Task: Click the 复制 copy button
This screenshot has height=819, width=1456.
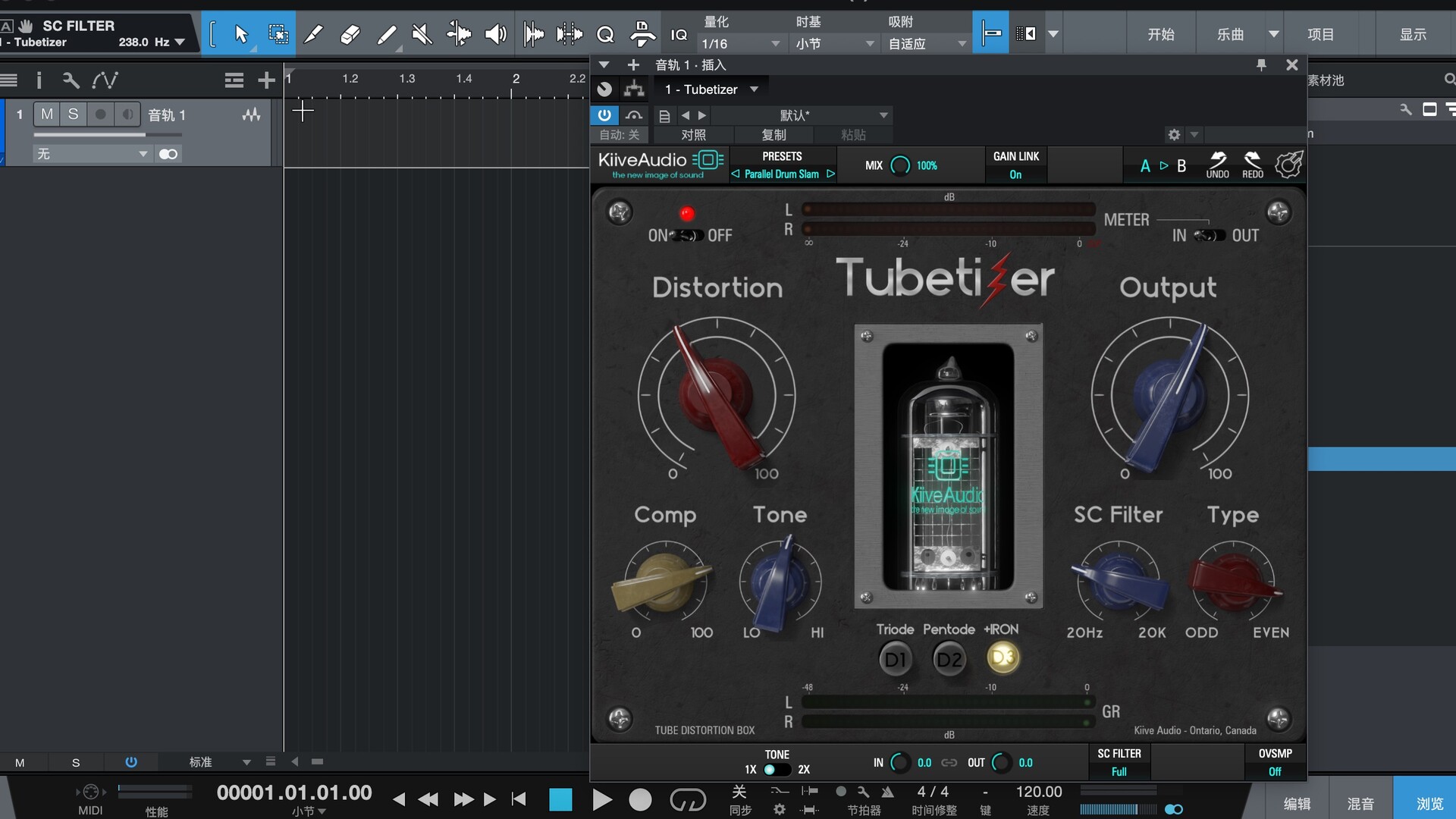Action: point(773,135)
